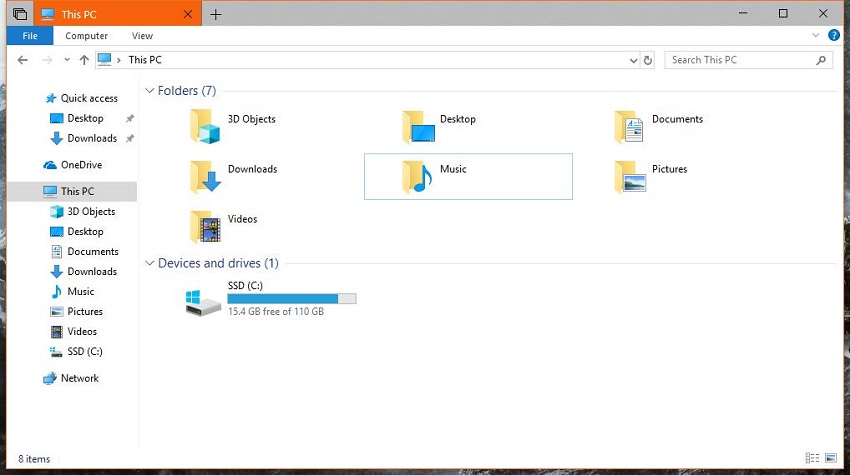Image resolution: width=850 pixels, height=475 pixels.
Task: Expand the ribbon with the chevron
Action: coord(816,35)
